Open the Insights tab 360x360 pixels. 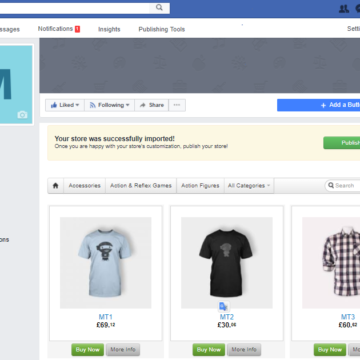[109, 29]
